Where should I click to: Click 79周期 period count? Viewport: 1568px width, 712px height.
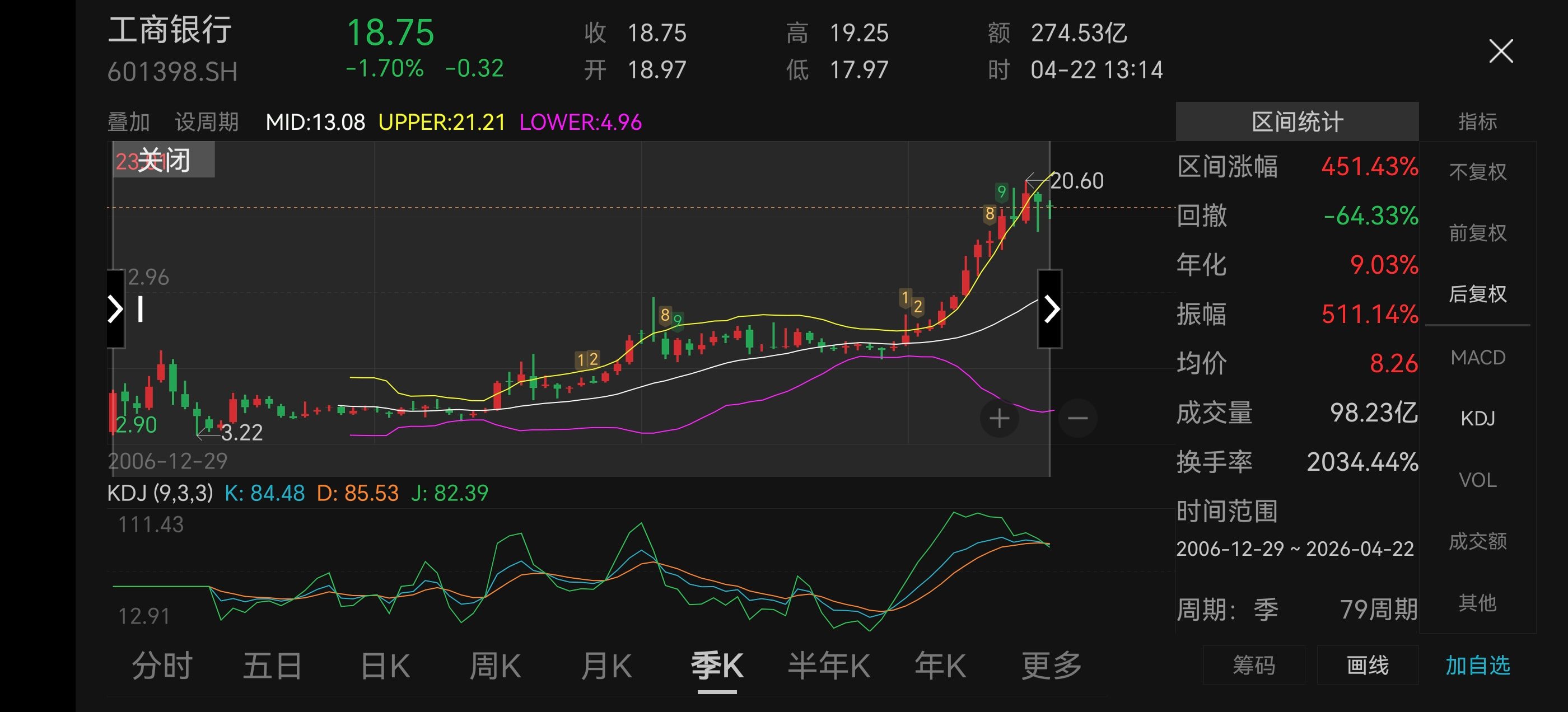(x=1379, y=609)
